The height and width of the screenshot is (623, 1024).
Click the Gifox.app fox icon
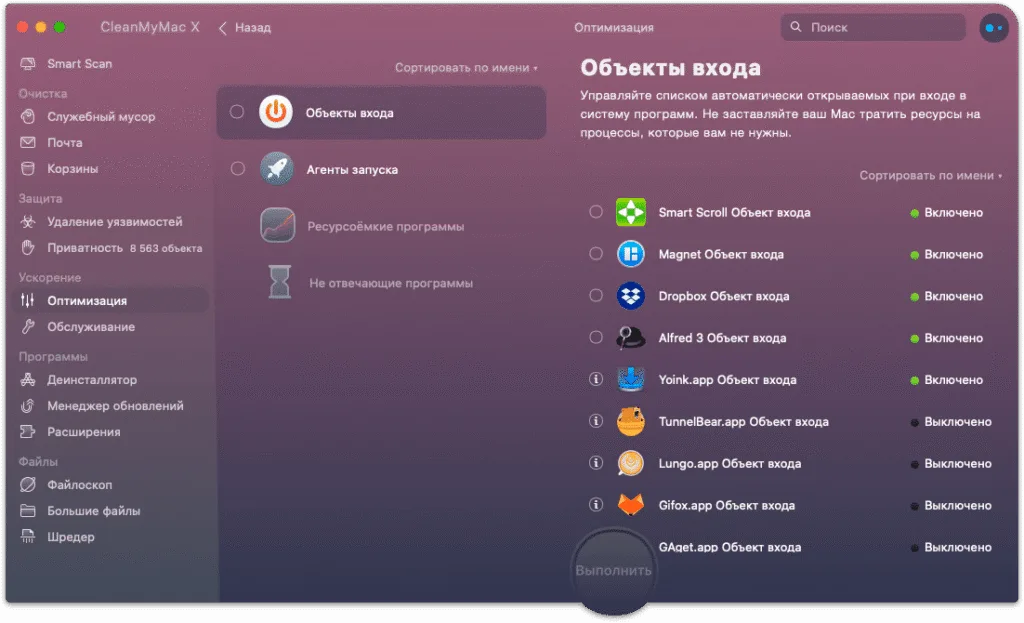click(630, 505)
